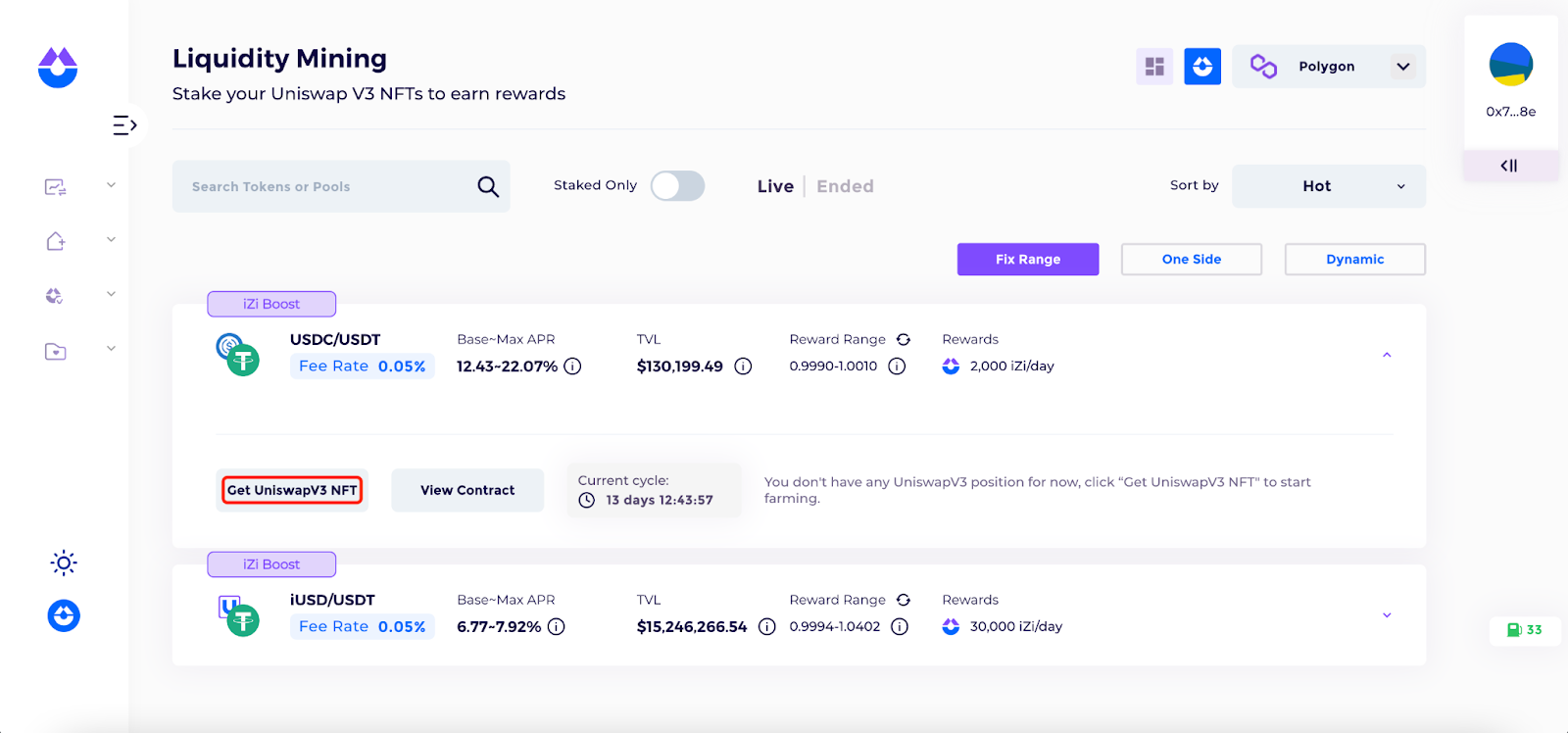Click the USDC/USDT token pair icon
Viewport: 1568px width, 733px height.
[x=237, y=355]
